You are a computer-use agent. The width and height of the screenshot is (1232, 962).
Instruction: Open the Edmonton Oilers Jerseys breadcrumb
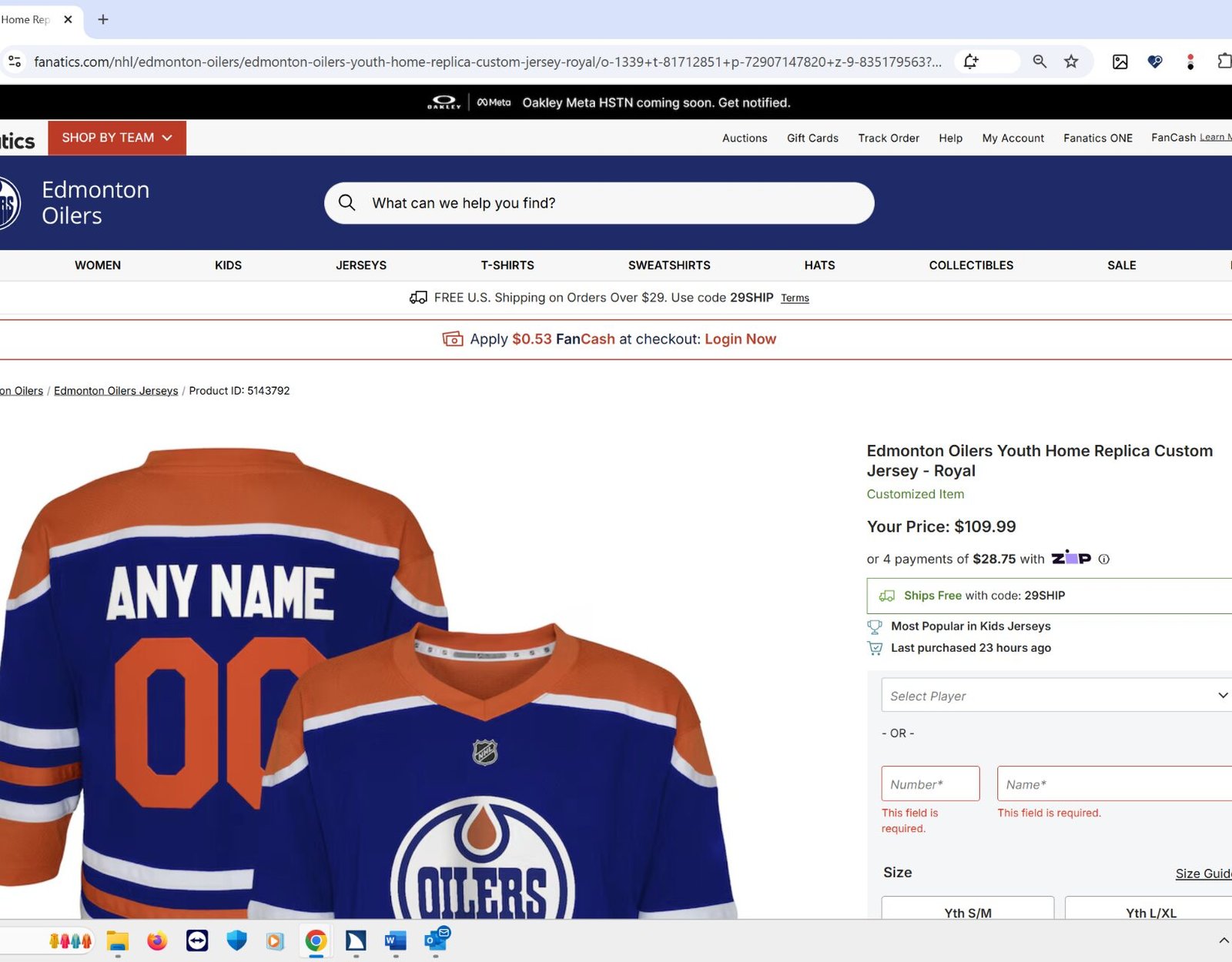[x=115, y=391]
